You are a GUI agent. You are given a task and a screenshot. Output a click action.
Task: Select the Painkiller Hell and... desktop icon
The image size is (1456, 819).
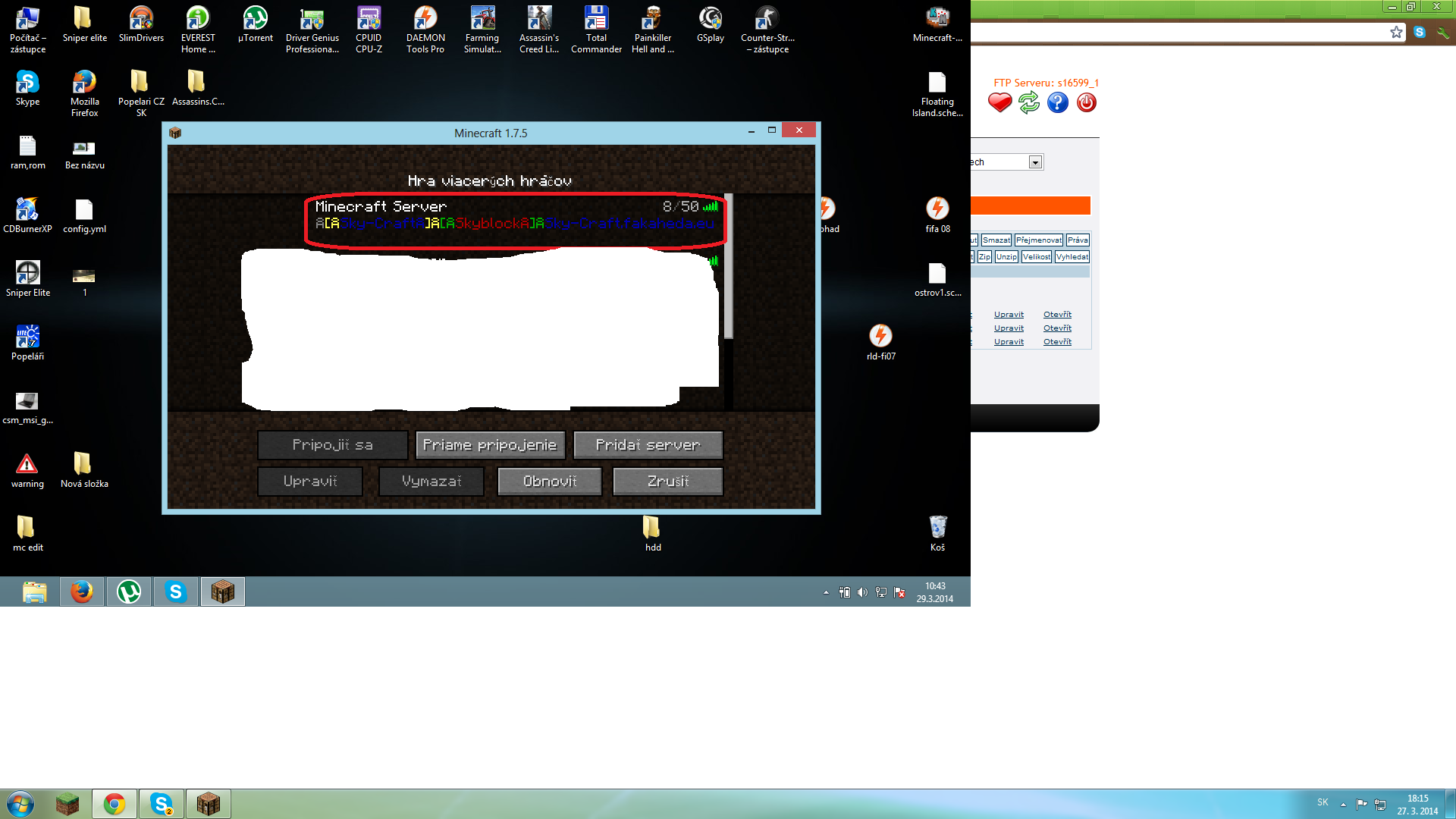click(x=653, y=30)
